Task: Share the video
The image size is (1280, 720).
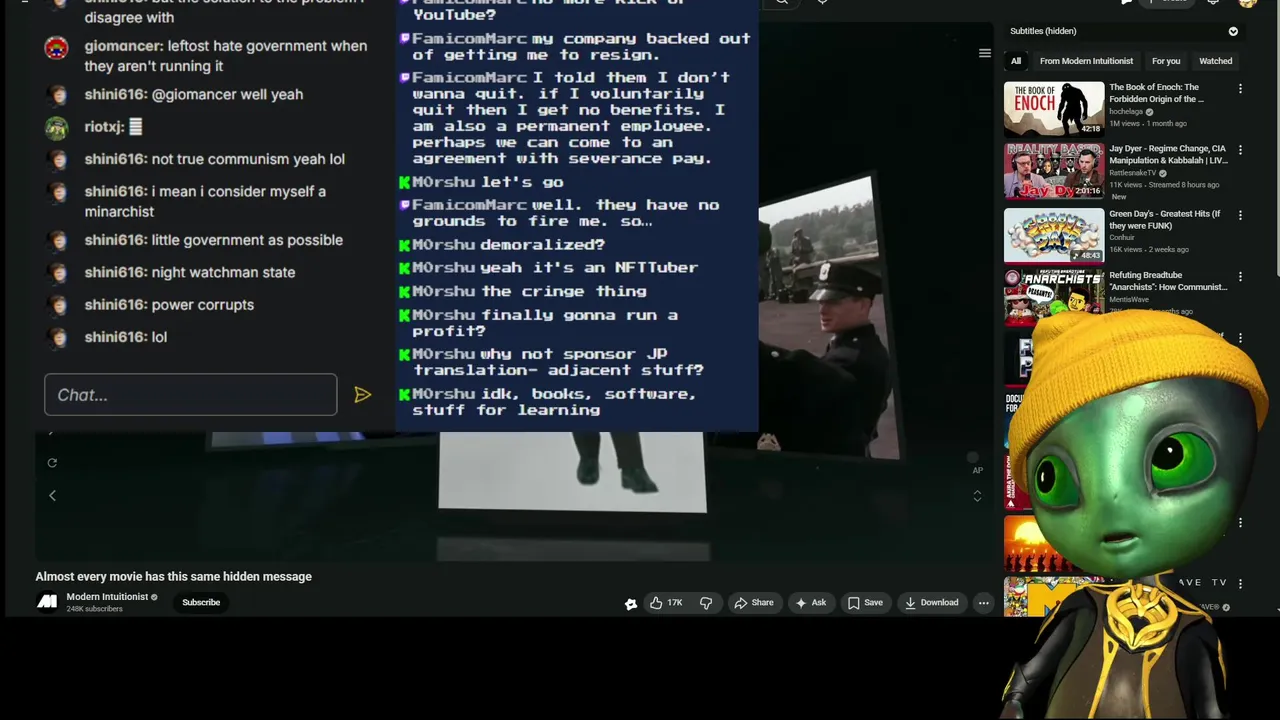Action: (x=754, y=603)
